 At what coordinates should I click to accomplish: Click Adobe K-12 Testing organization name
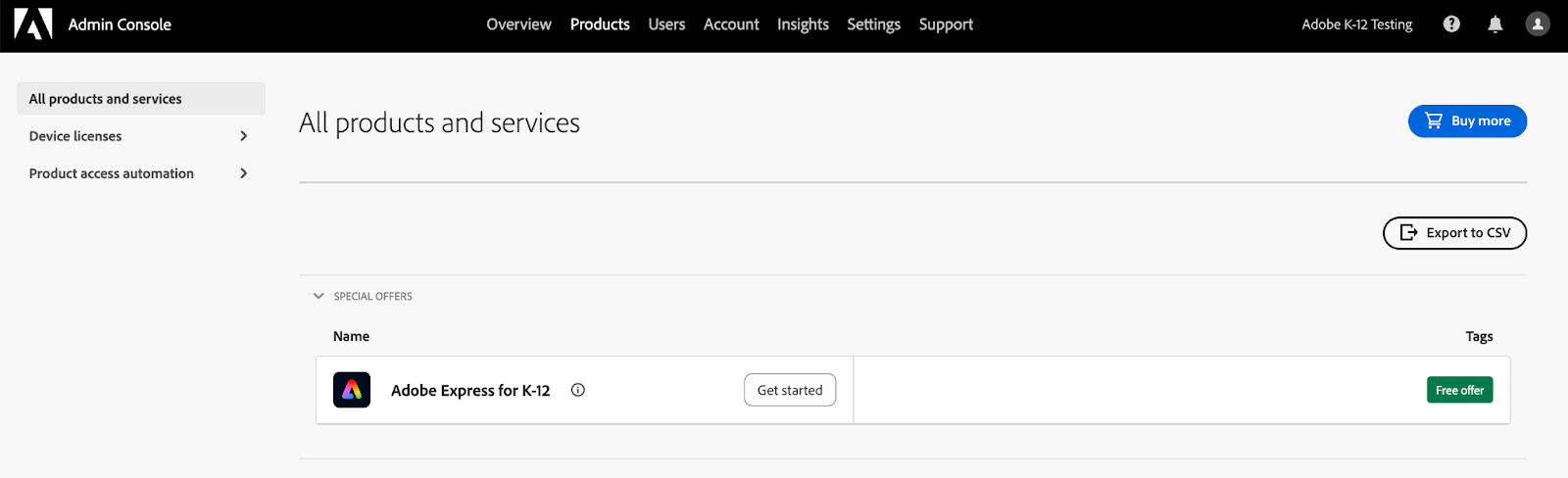click(1356, 24)
